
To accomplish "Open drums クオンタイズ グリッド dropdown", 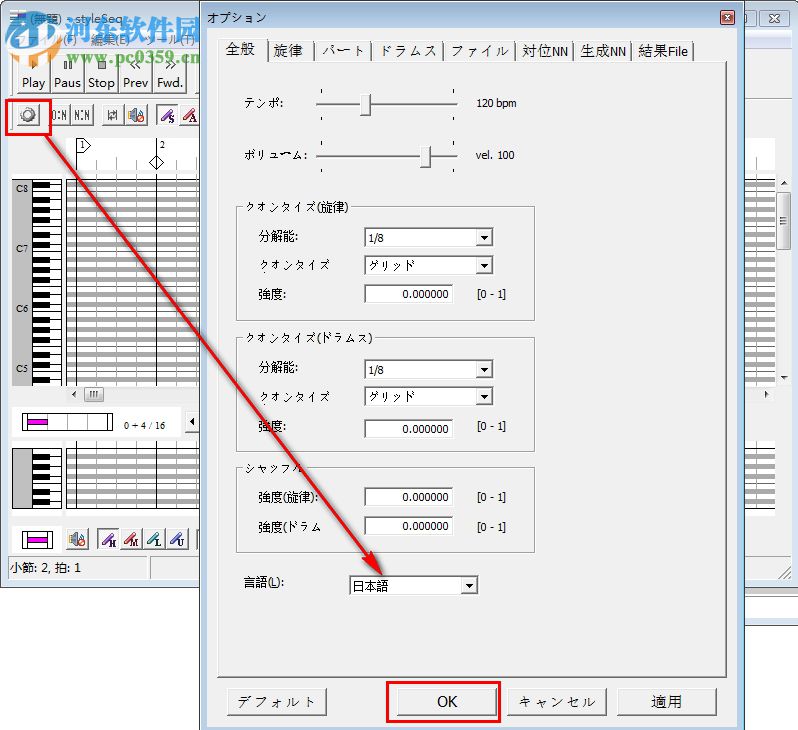I will (429, 397).
